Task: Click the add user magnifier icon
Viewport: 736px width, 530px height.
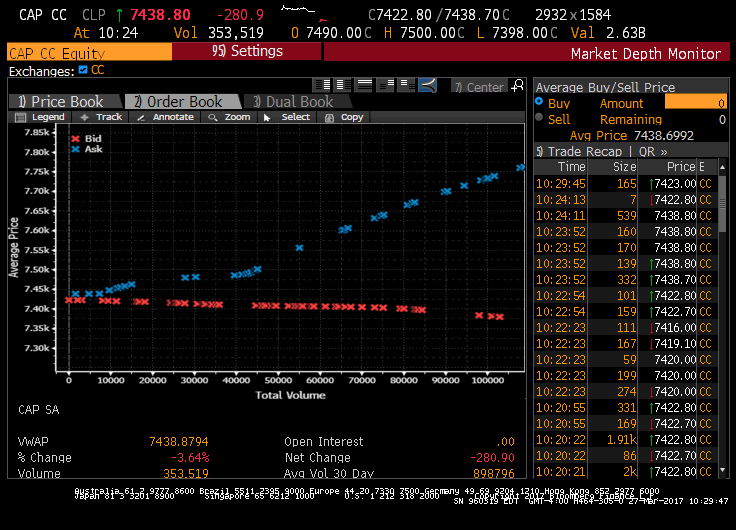Action: click(x=517, y=85)
